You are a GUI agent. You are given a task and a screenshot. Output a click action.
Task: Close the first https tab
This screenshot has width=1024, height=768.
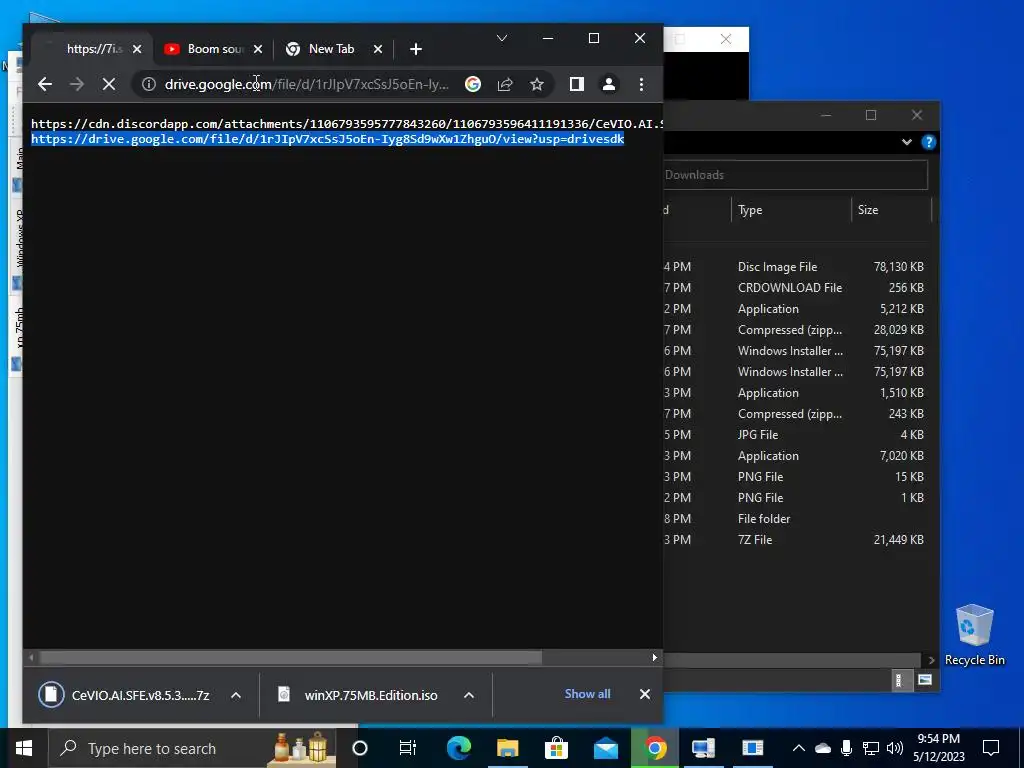(x=136, y=49)
